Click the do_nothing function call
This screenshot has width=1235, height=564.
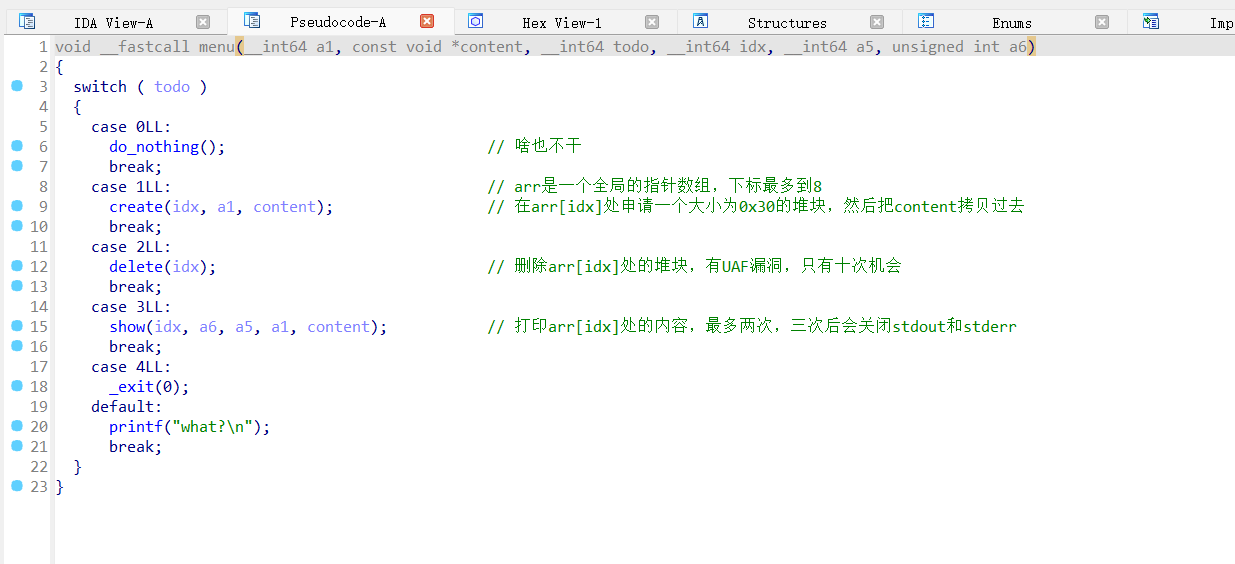[154, 147]
